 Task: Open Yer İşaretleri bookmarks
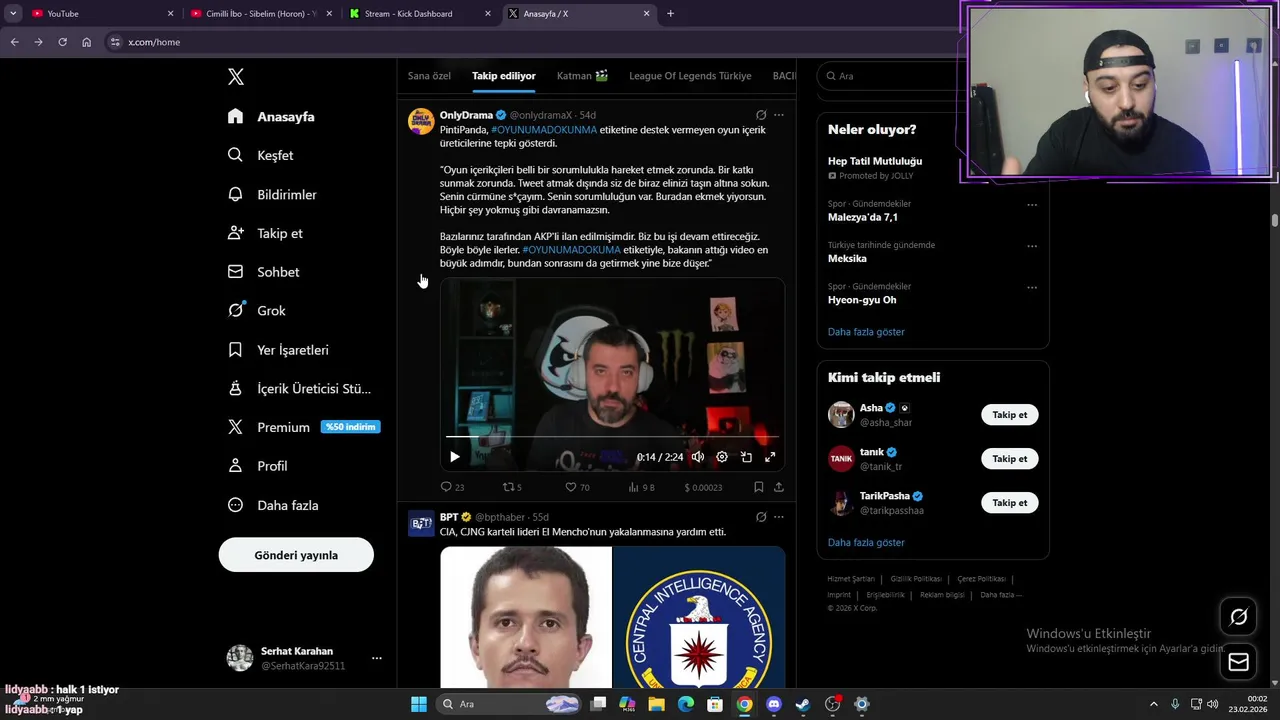[278, 350]
